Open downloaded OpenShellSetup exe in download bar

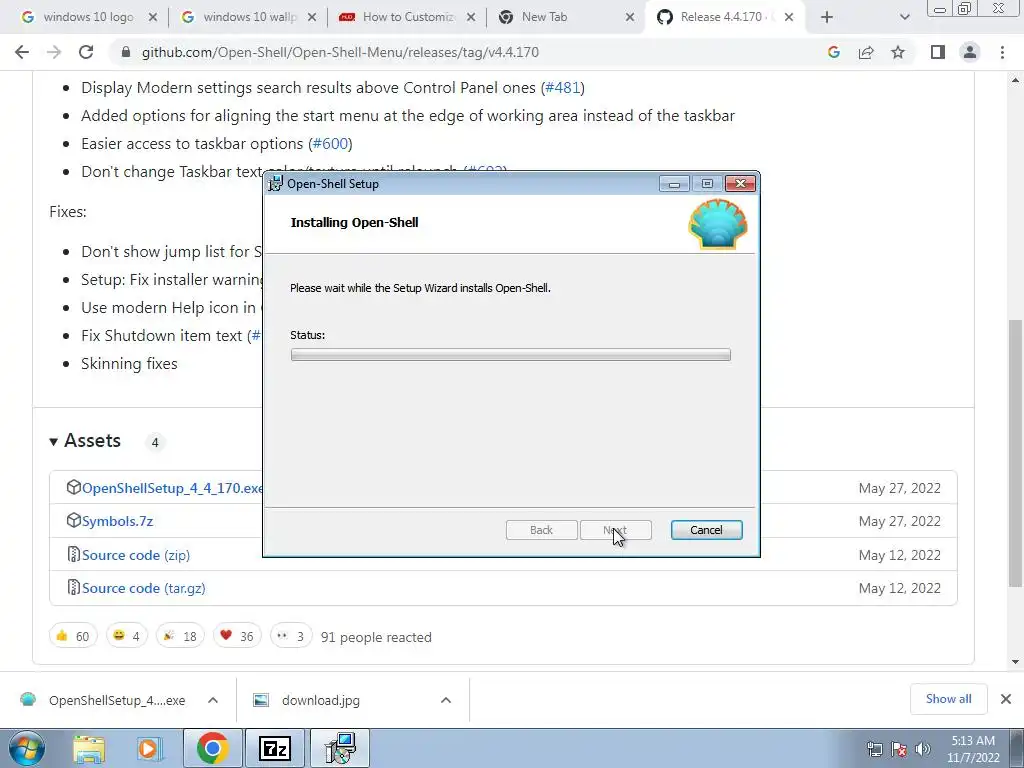[x=102, y=700]
